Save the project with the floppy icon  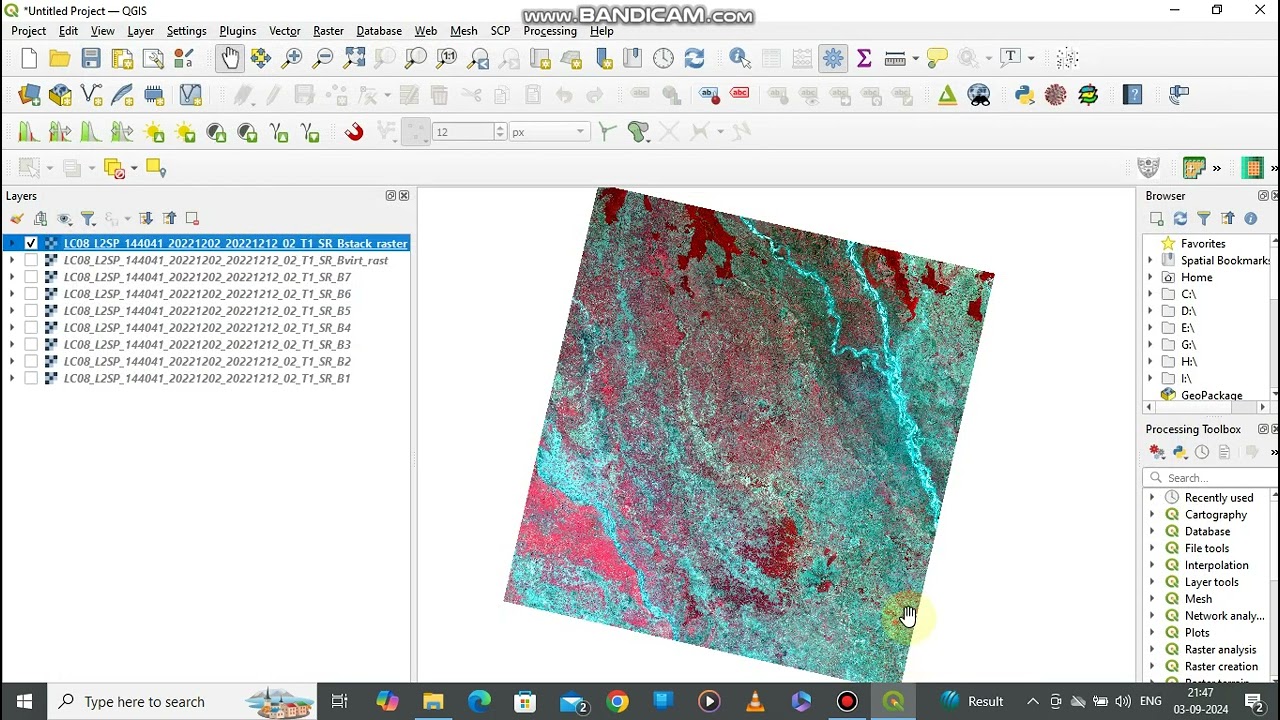(x=91, y=58)
